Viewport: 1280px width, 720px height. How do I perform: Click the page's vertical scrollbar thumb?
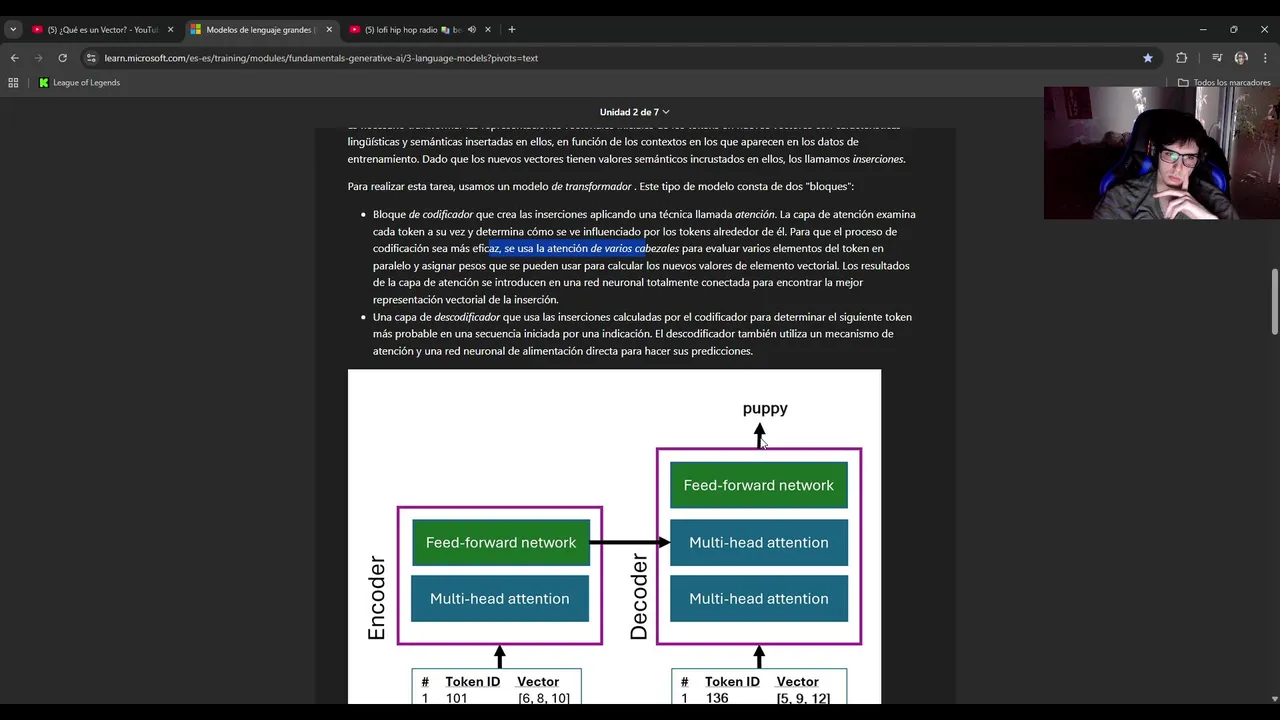(x=1274, y=302)
